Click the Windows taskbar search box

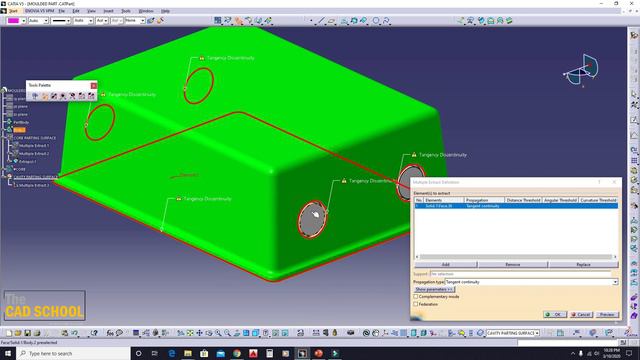[73, 353]
